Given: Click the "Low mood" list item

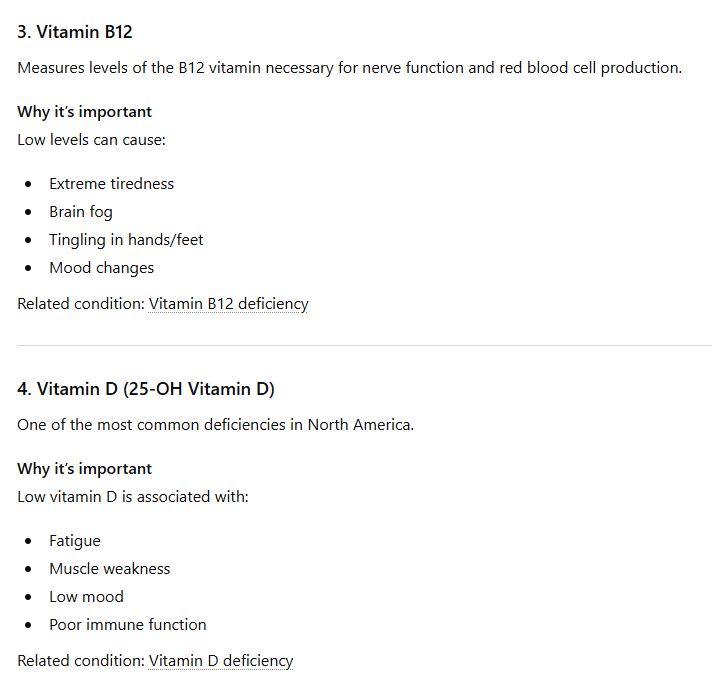Looking at the screenshot, I should pos(86,597).
